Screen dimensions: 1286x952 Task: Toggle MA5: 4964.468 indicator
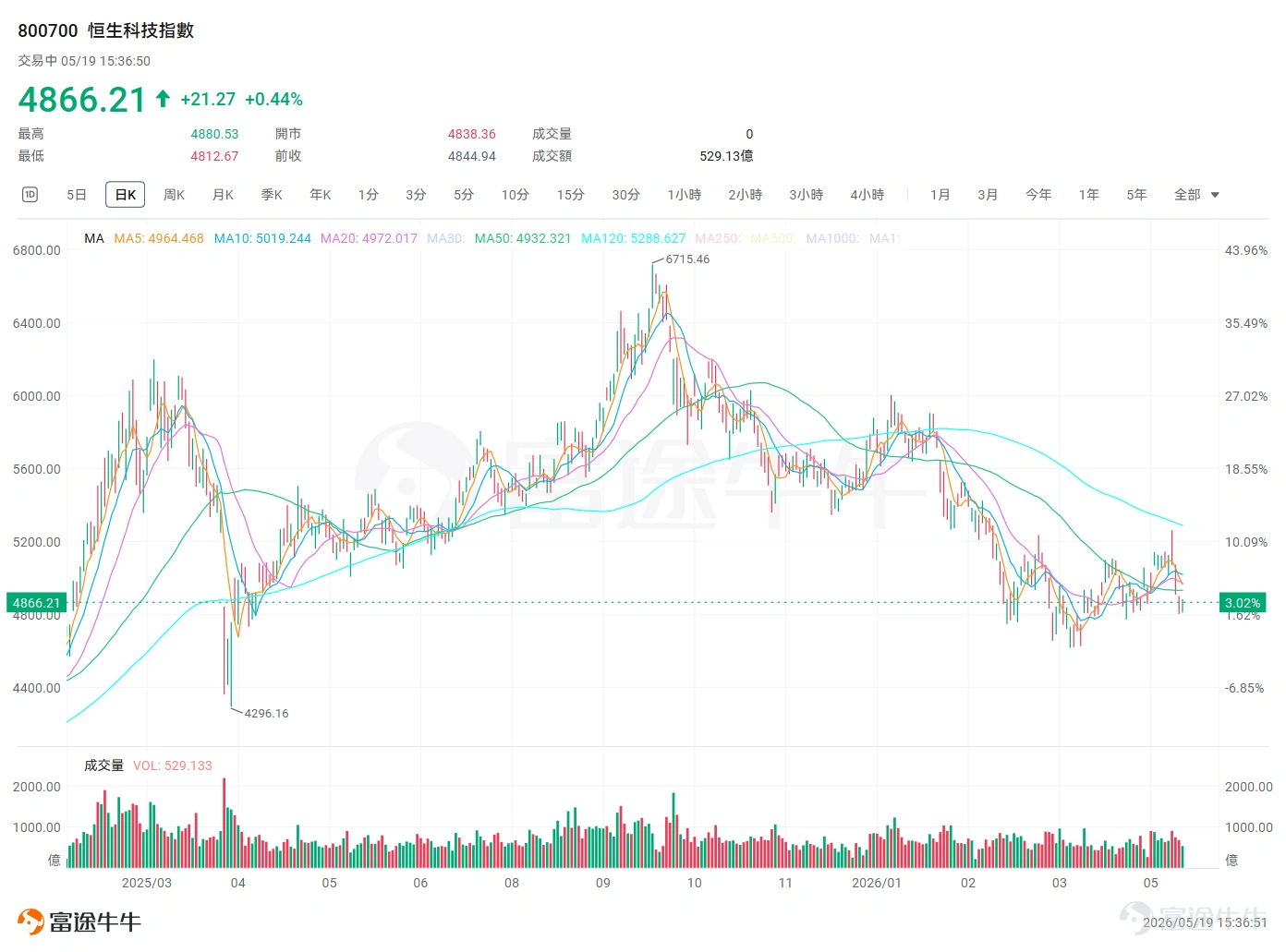pyautogui.click(x=159, y=238)
